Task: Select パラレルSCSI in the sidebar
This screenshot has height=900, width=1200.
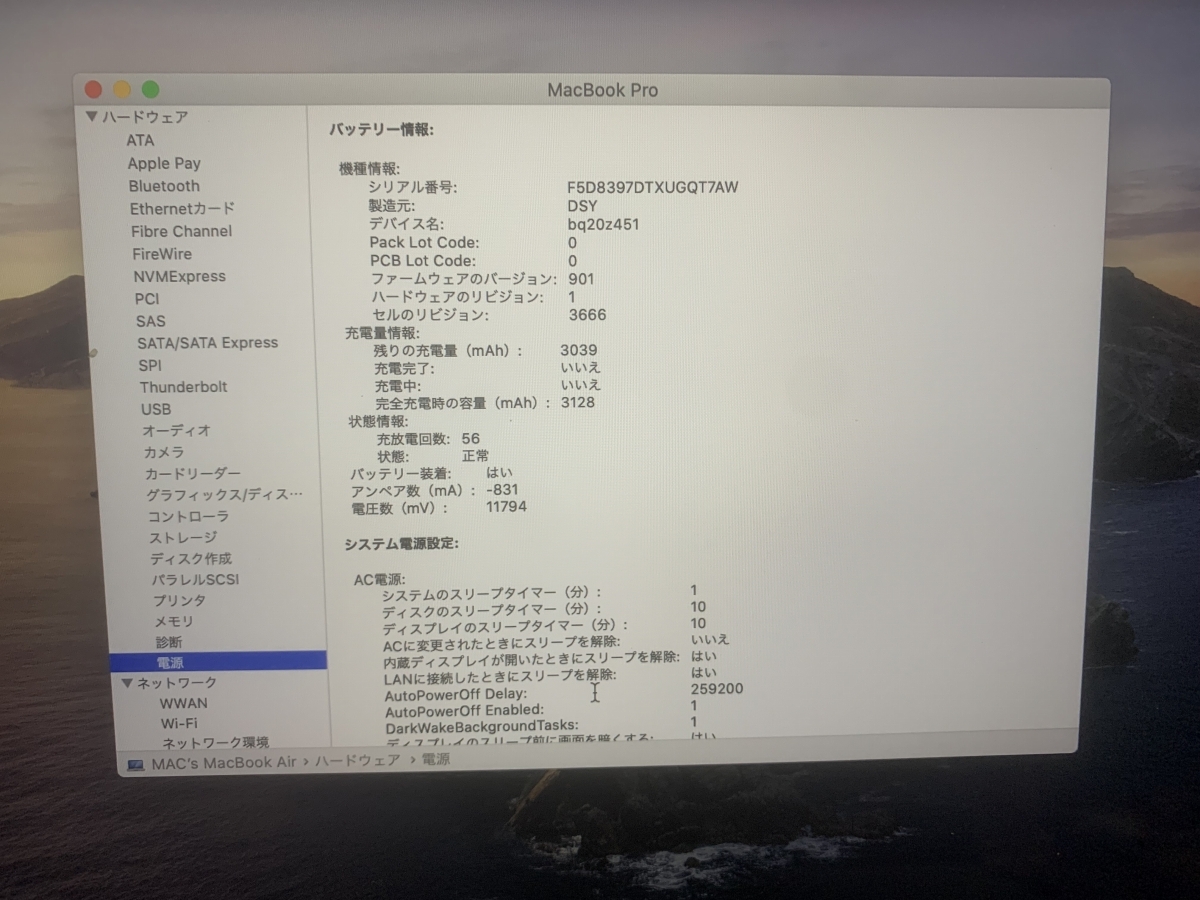Action: tap(196, 579)
